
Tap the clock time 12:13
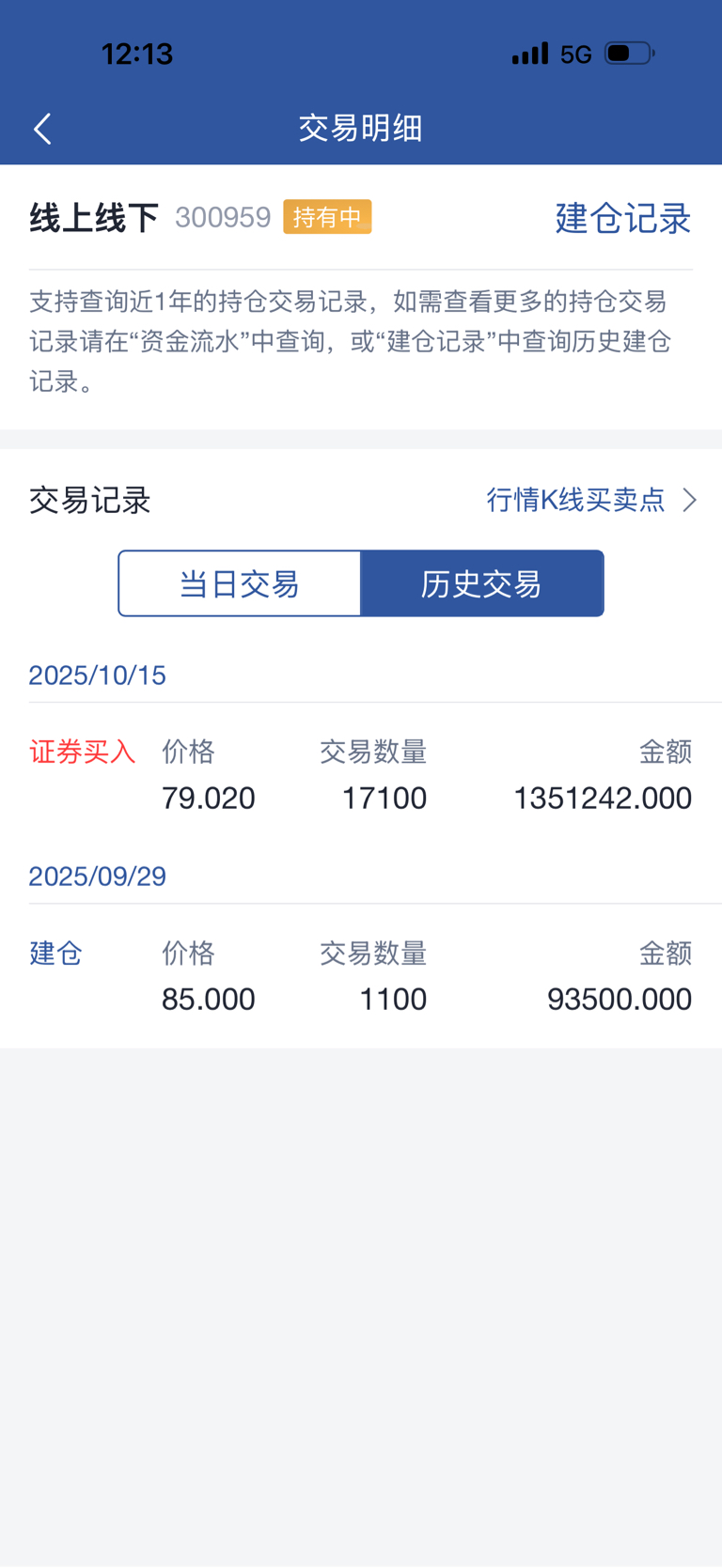point(137,54)
